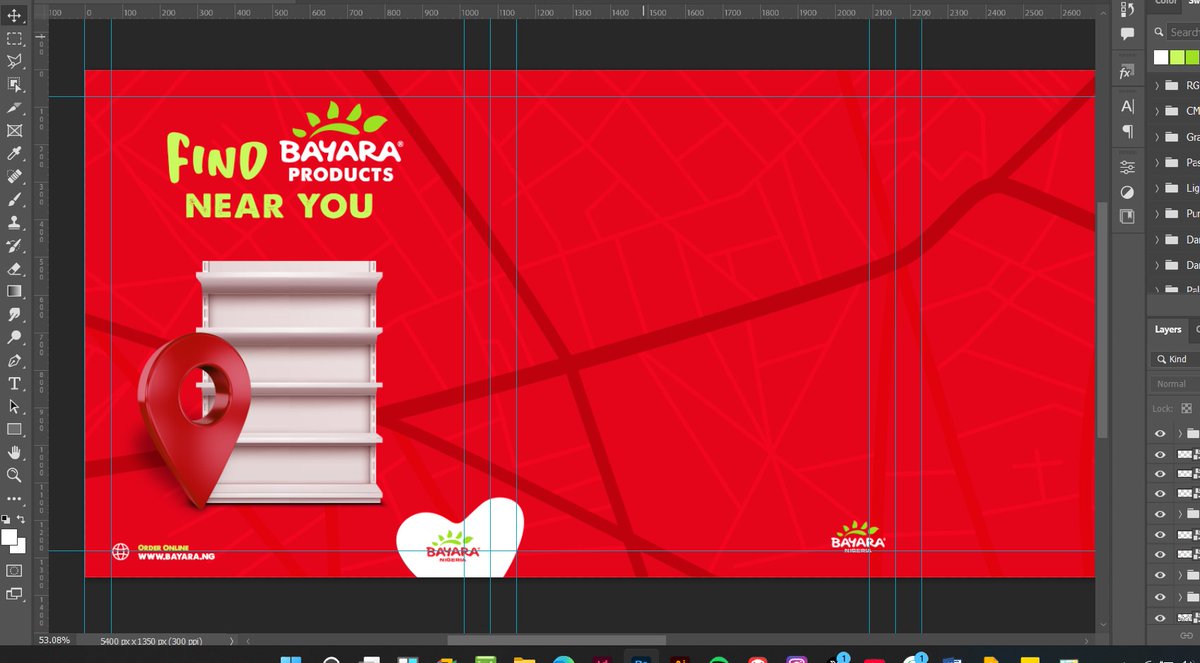The width and height of the screenshot is (1200, 663).
Task: Switch to the Layers tab
Action: click(x=1168, y=329)
